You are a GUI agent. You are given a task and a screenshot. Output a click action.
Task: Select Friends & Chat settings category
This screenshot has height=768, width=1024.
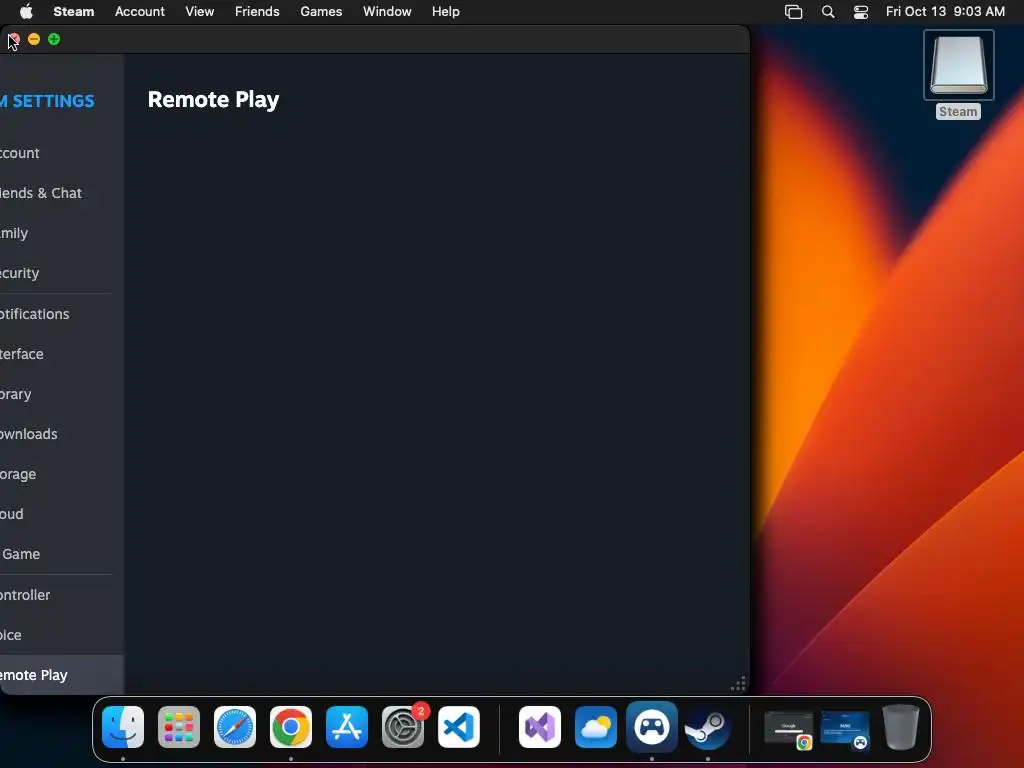coord(59,193)
